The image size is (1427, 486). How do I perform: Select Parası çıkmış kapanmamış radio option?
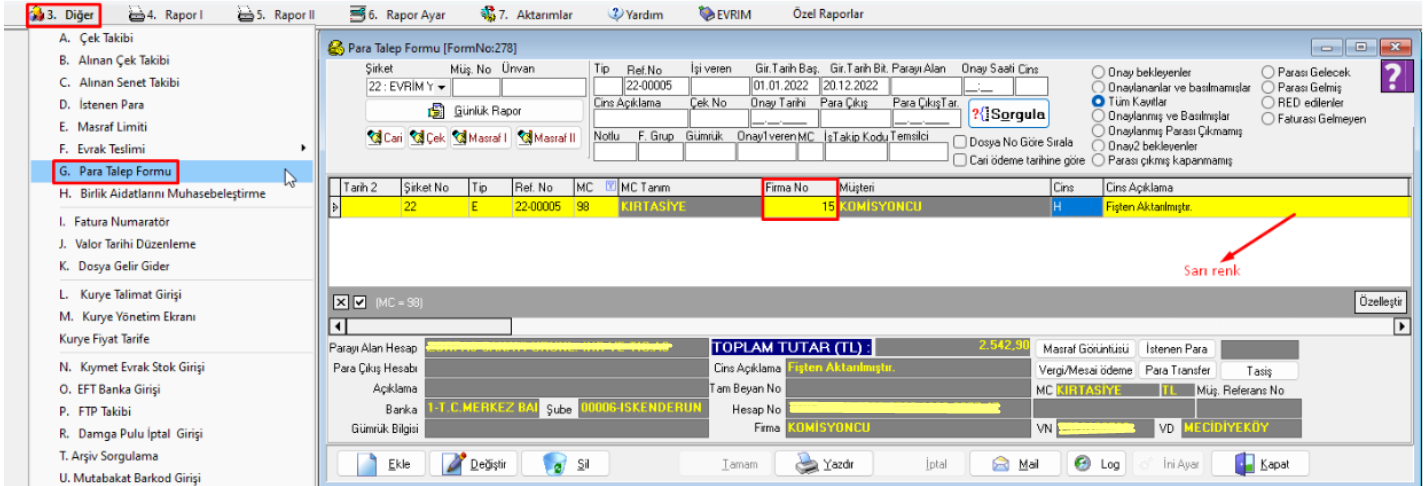[1098, 160]
